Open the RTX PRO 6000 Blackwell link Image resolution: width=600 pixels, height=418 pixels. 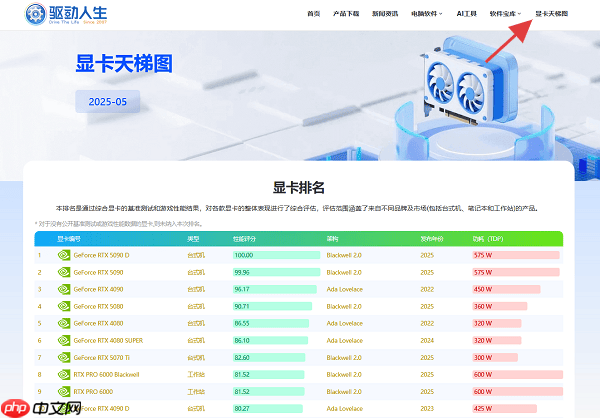point(106,374)
